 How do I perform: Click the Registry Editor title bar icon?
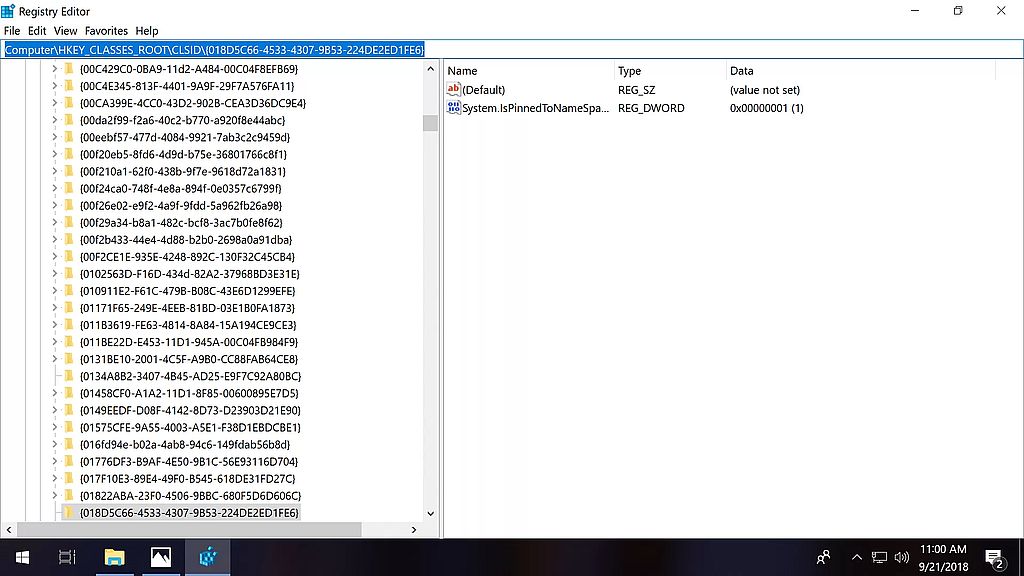(8, 11)
